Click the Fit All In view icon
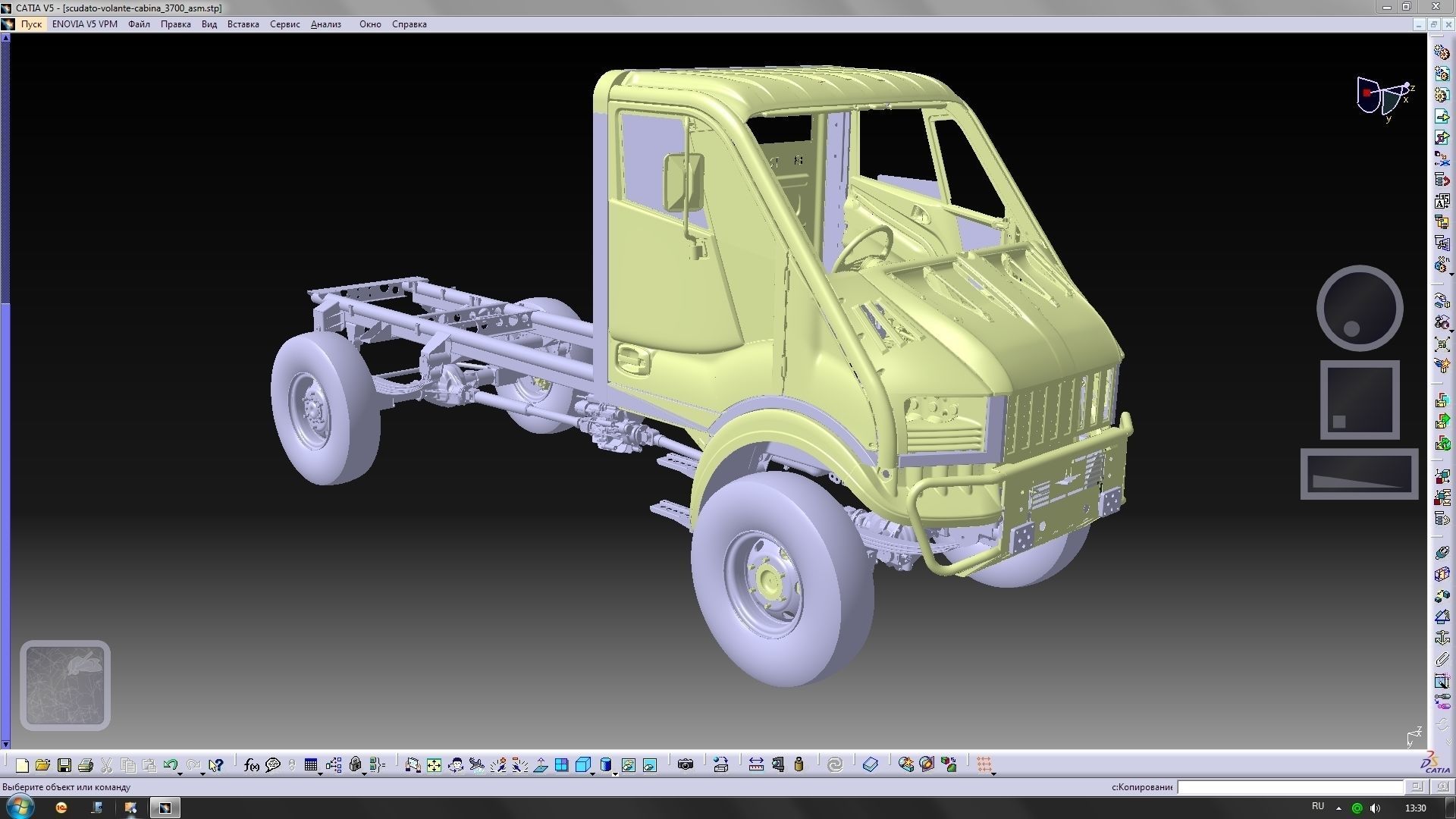 (x=434, y=764)
